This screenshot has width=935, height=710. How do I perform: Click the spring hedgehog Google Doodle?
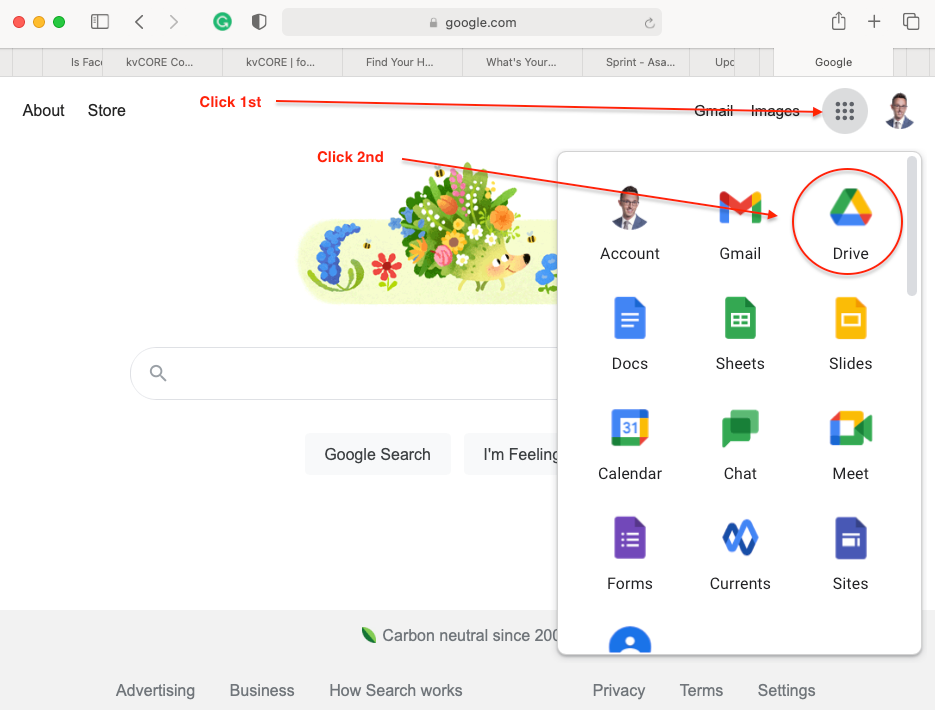(x=428, y=234)
